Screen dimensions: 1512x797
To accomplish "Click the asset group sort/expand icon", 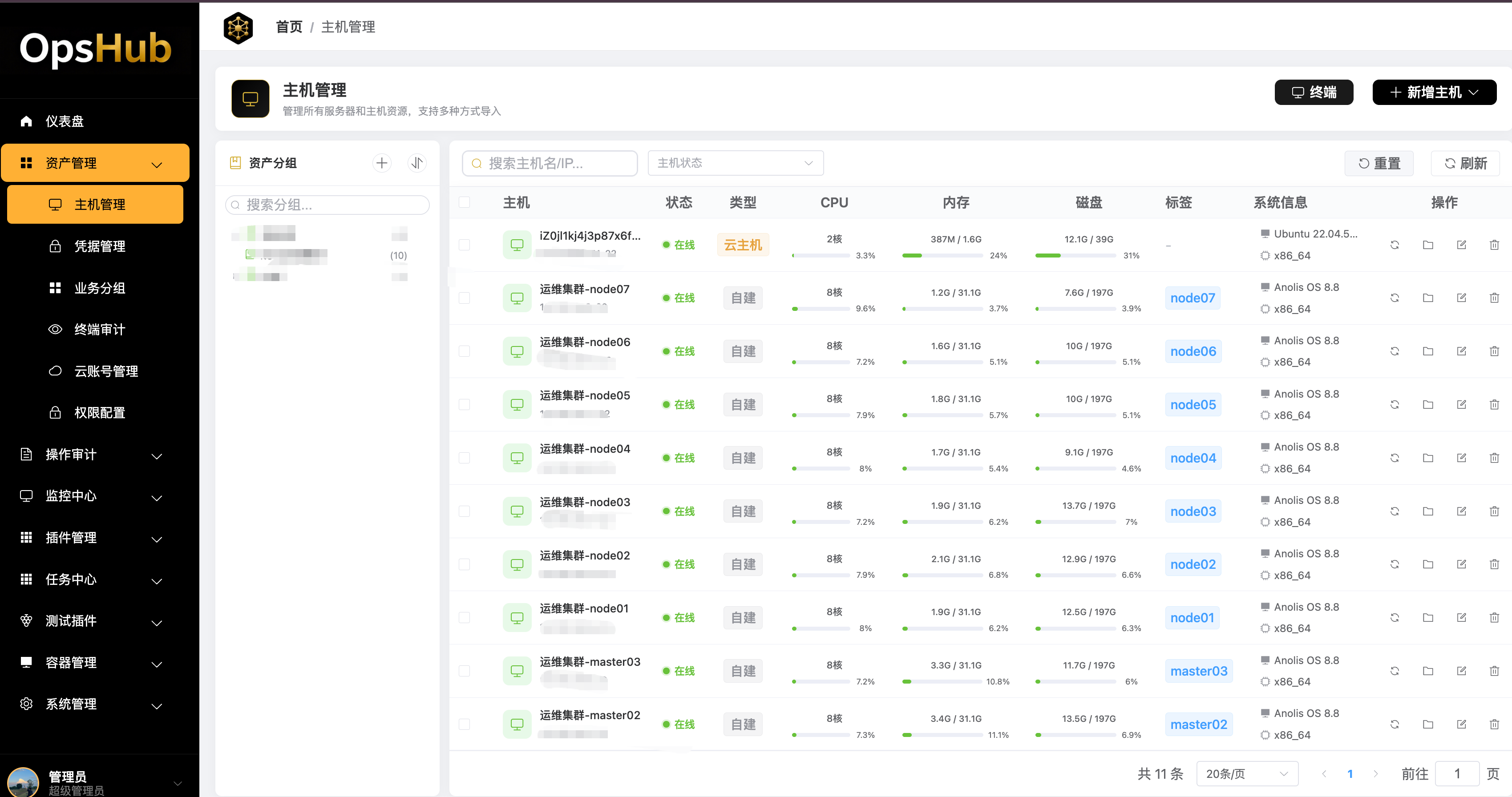I will (x=417, y=163).
